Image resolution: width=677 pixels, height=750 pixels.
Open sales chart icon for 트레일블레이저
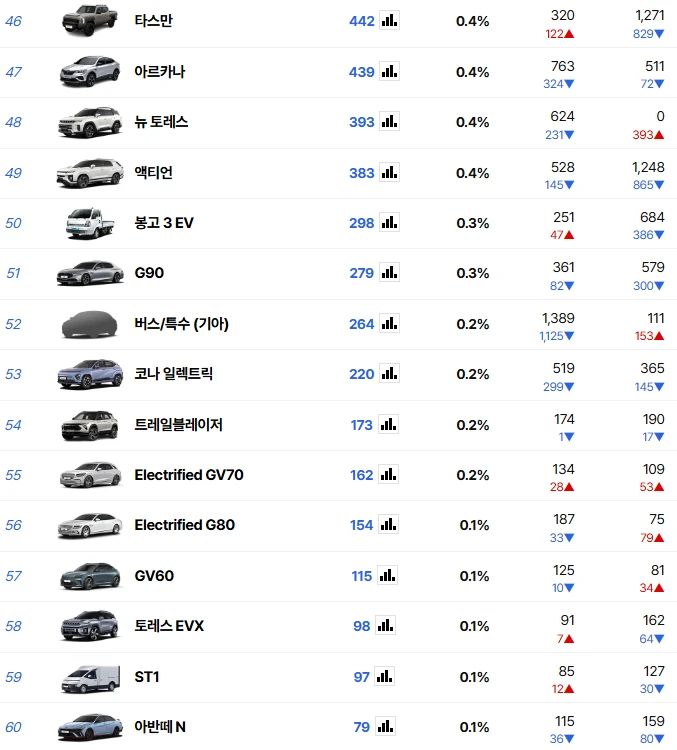click(x=388, y=424)
